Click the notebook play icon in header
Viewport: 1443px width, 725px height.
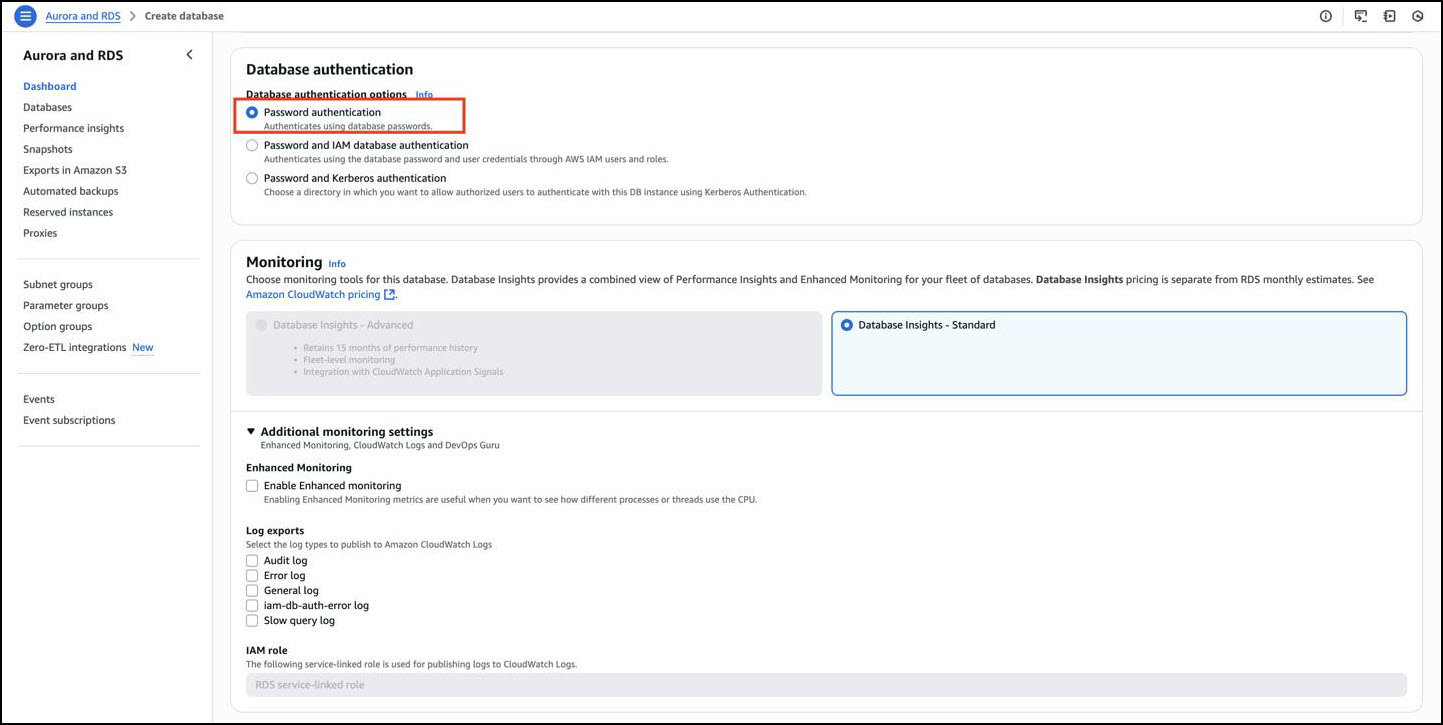1389,16
